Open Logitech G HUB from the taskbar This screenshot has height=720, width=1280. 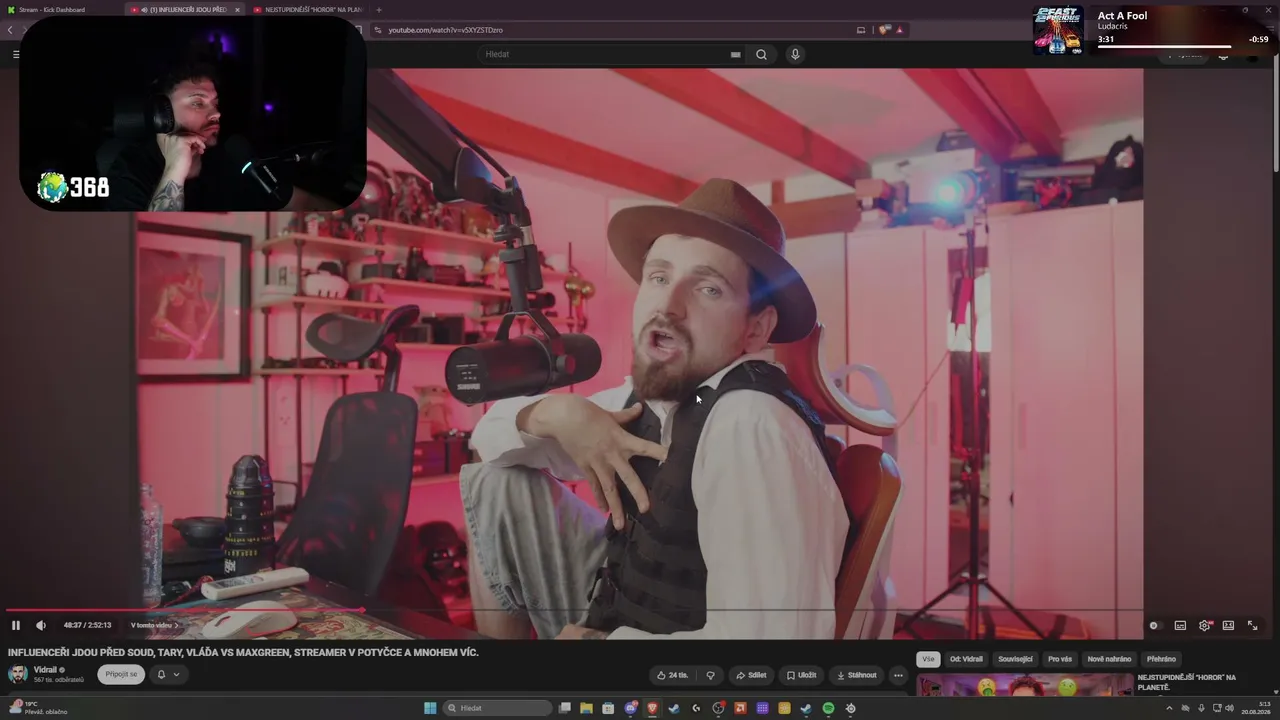pos(696,708)
